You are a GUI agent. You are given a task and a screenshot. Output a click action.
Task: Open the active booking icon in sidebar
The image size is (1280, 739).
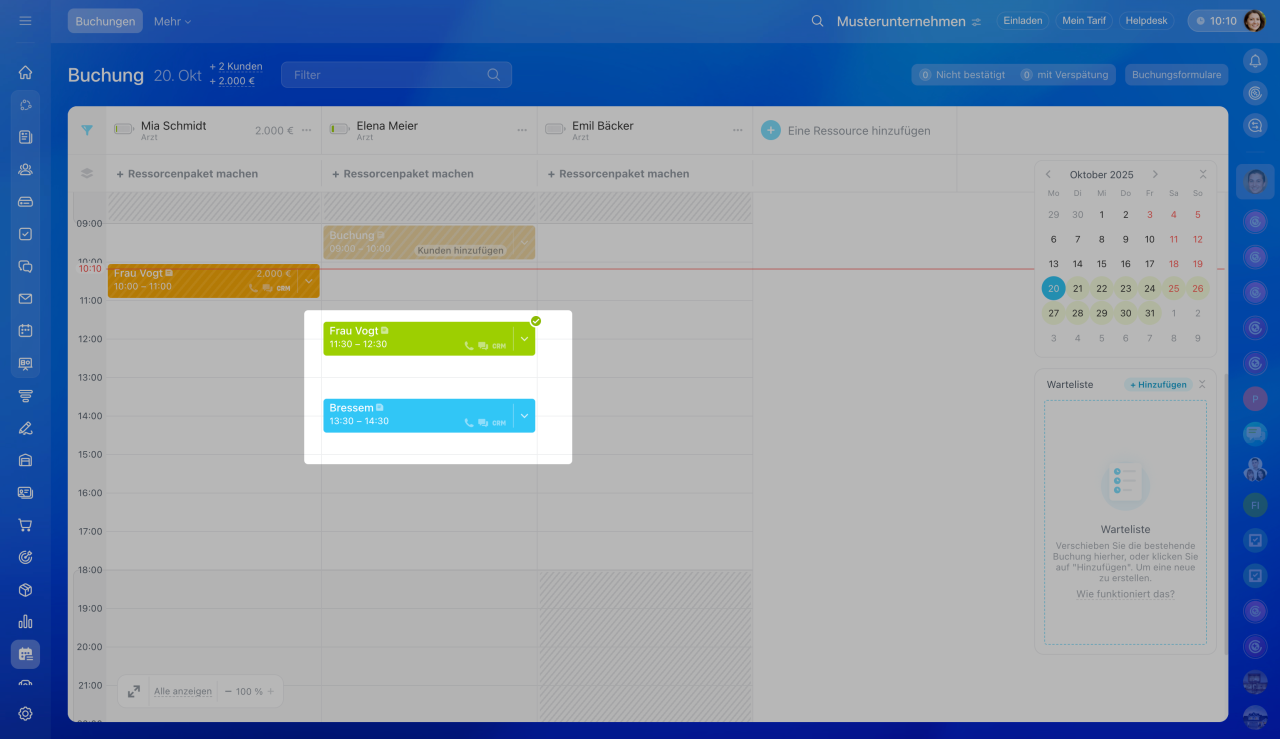click(x=25, y=654)
